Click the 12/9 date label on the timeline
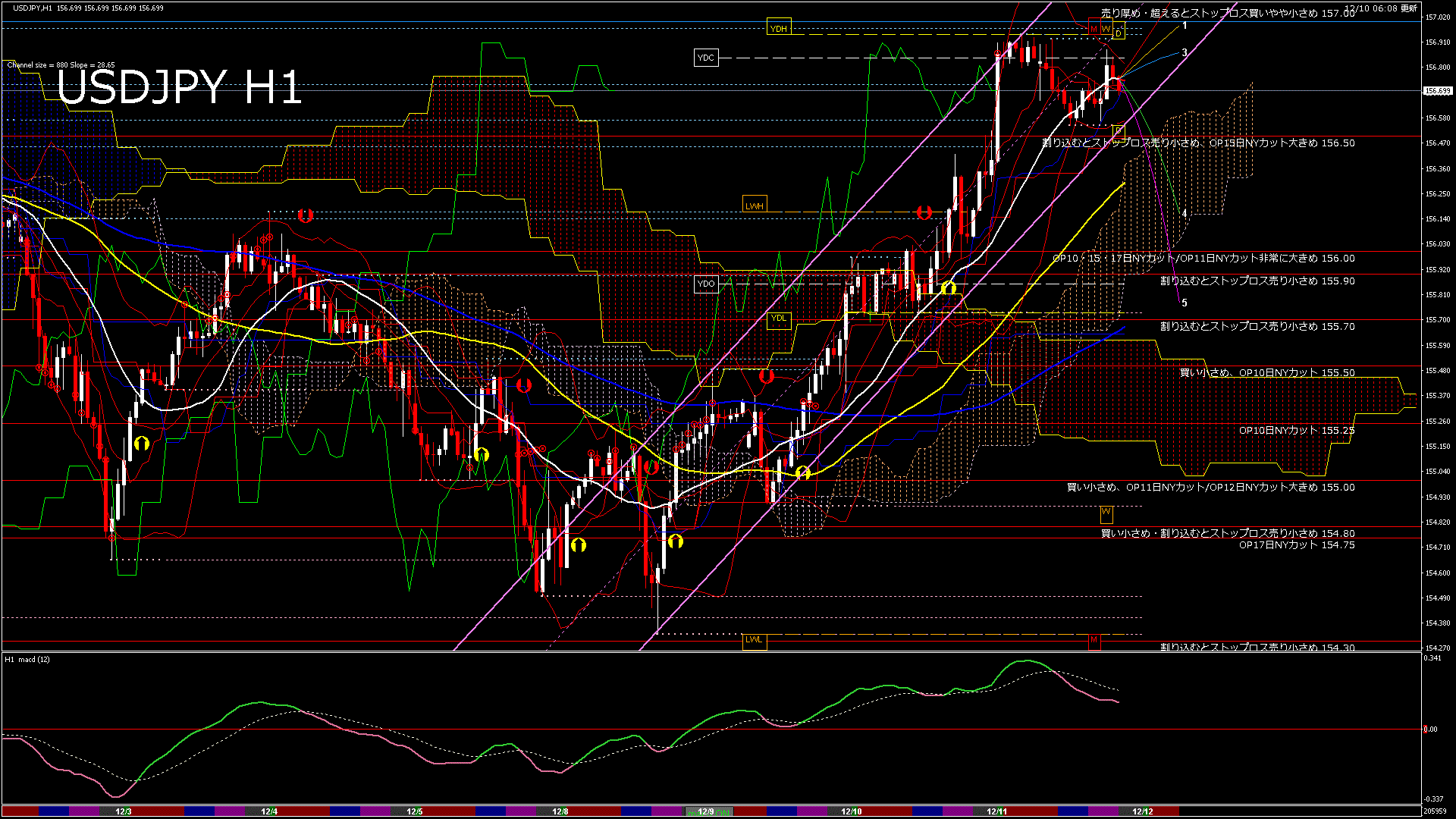Image resolution: width=1456 pixels, height=819 pixels. coord(707,811)
